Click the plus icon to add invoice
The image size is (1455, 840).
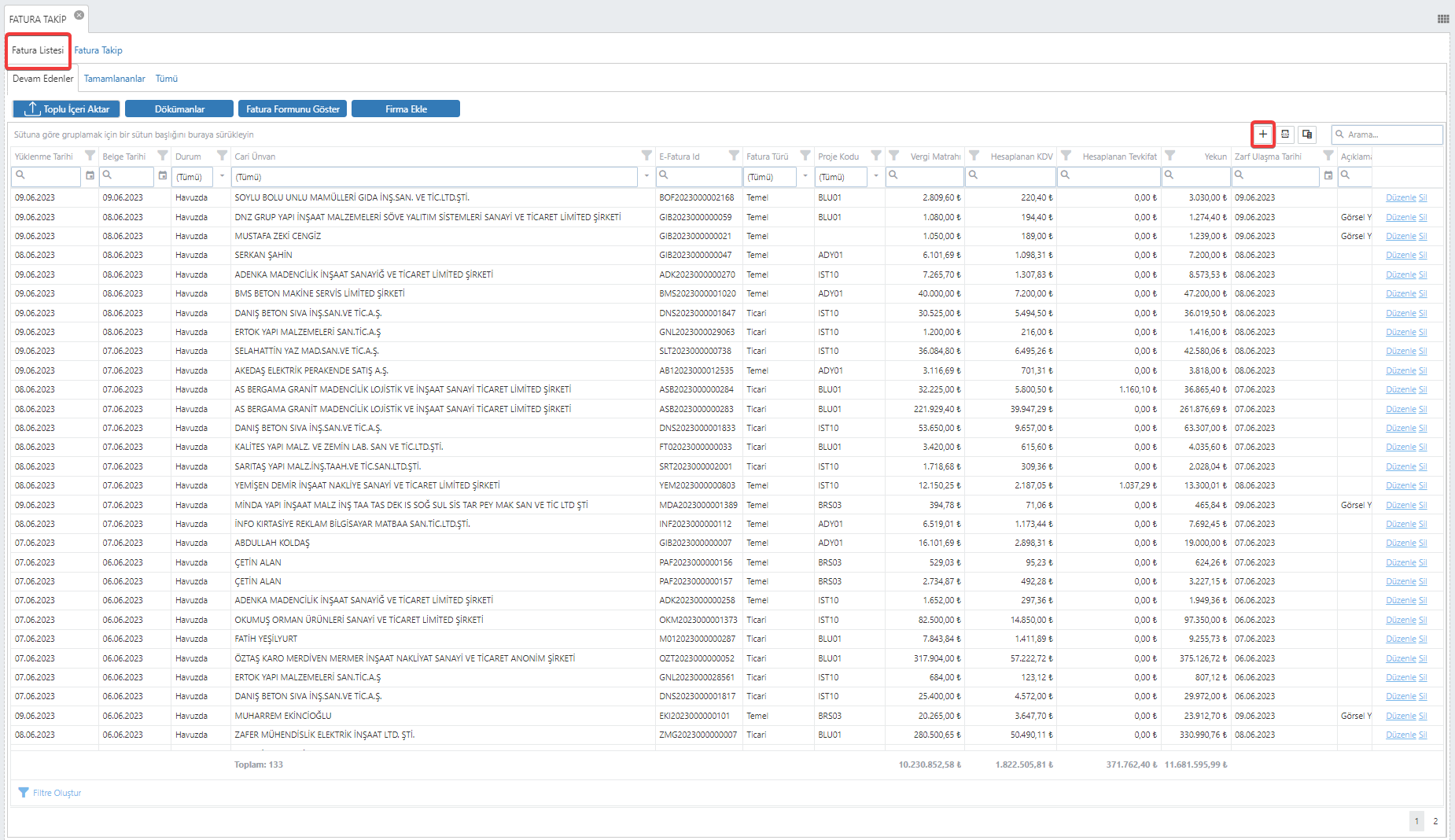[x=1262, y=134]
